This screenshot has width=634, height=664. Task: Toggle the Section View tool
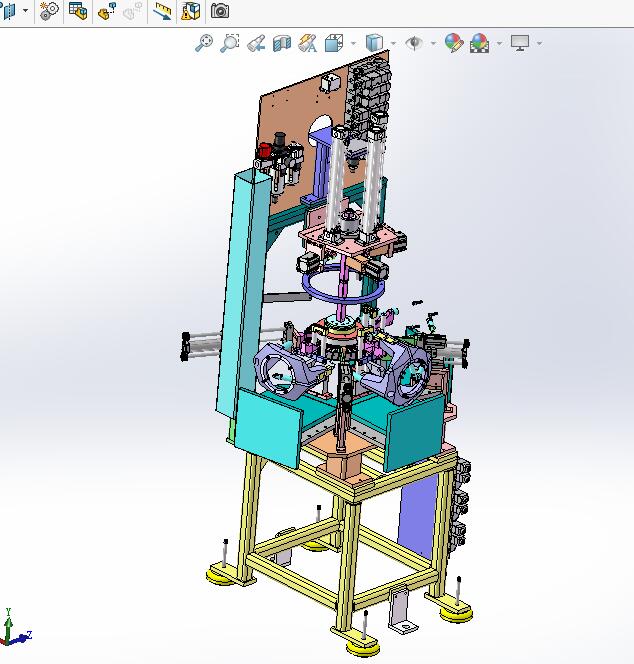coord(282,43)
